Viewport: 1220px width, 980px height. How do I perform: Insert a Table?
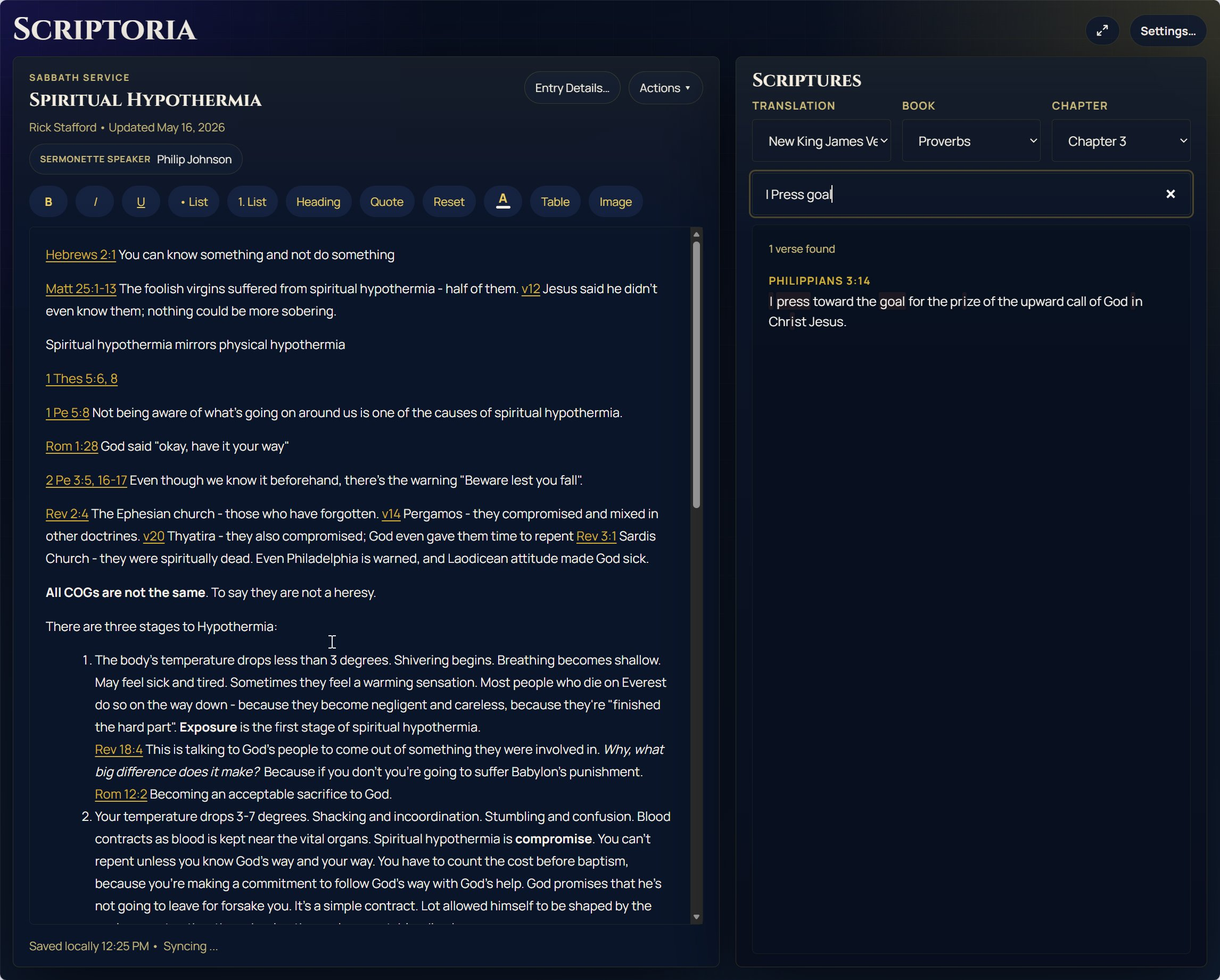click(x=555, y=202)
